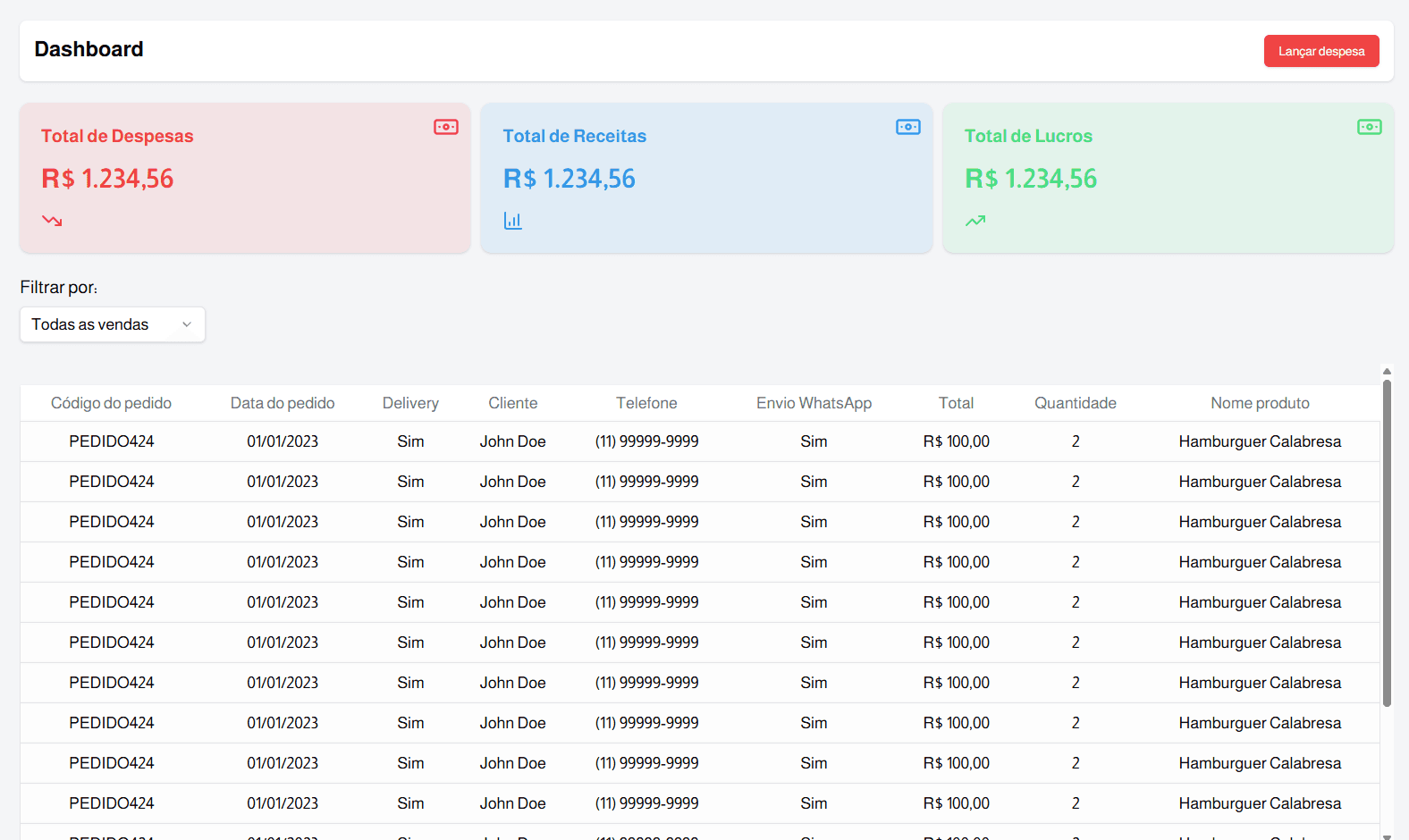
Task: Click the Dashboard page title
Action: pyautogui.click(x=89, y=49)
